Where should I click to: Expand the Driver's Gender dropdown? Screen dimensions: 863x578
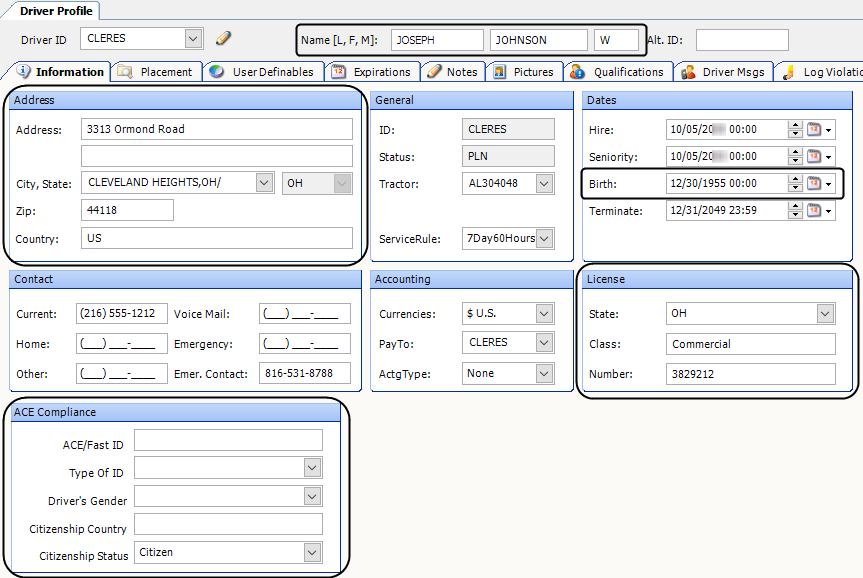coord(313,497)
